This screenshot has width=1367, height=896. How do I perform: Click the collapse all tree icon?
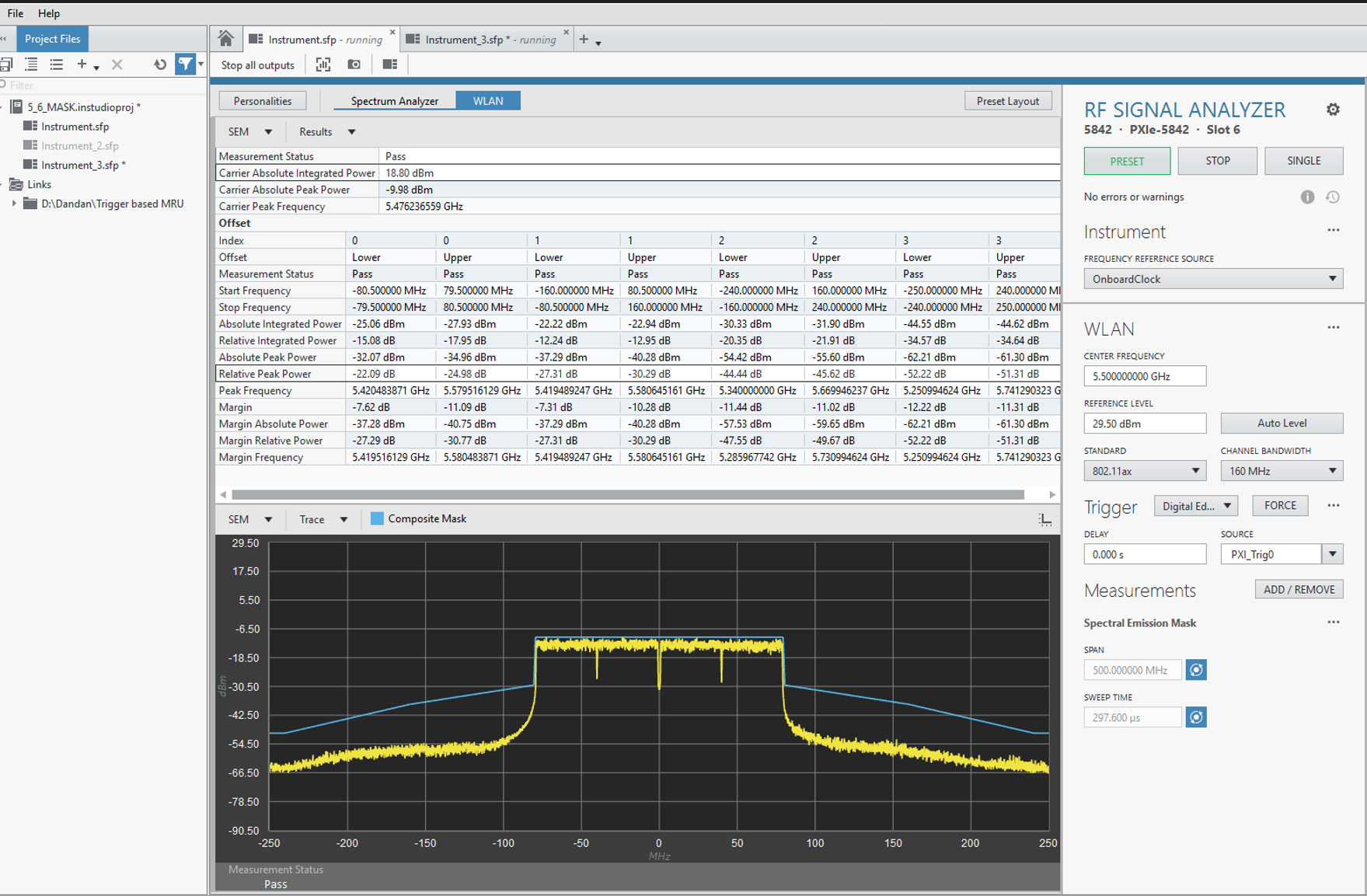[x=31, y=64]
